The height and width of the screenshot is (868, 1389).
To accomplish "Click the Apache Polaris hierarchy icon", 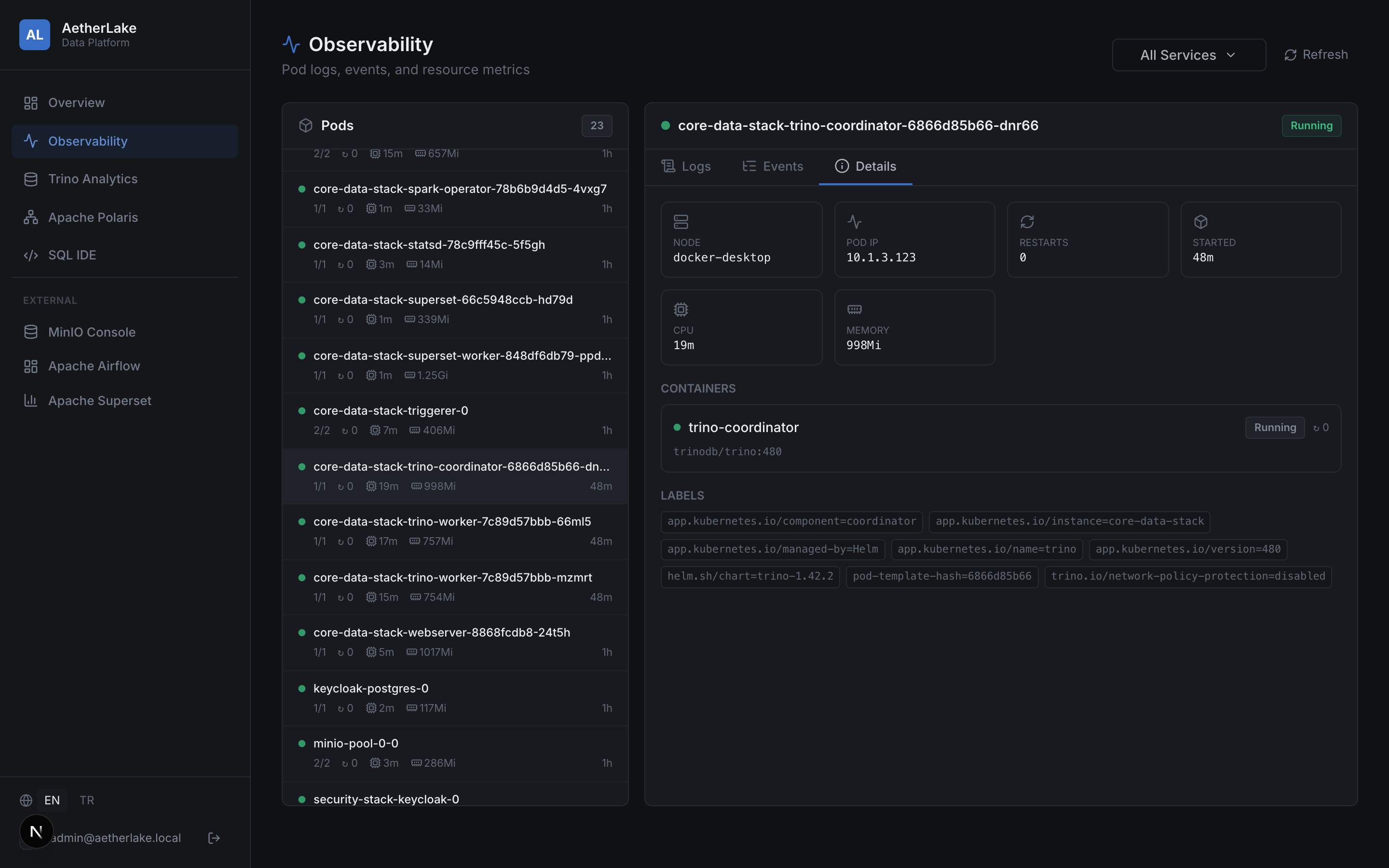I will click(x=31, y=217).
